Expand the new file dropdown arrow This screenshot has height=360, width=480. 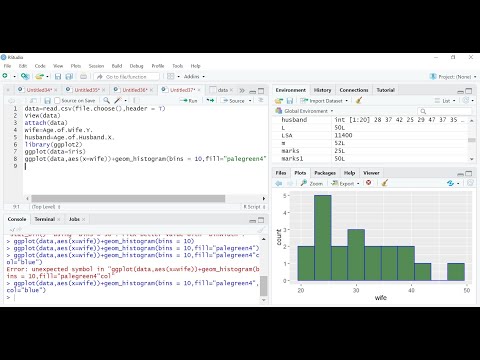[14, 77]
